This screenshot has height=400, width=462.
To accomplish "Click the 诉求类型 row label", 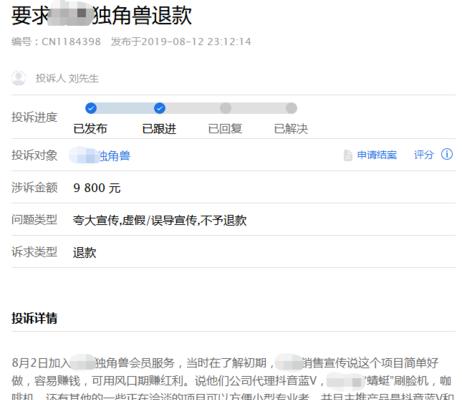I will 34,252.
